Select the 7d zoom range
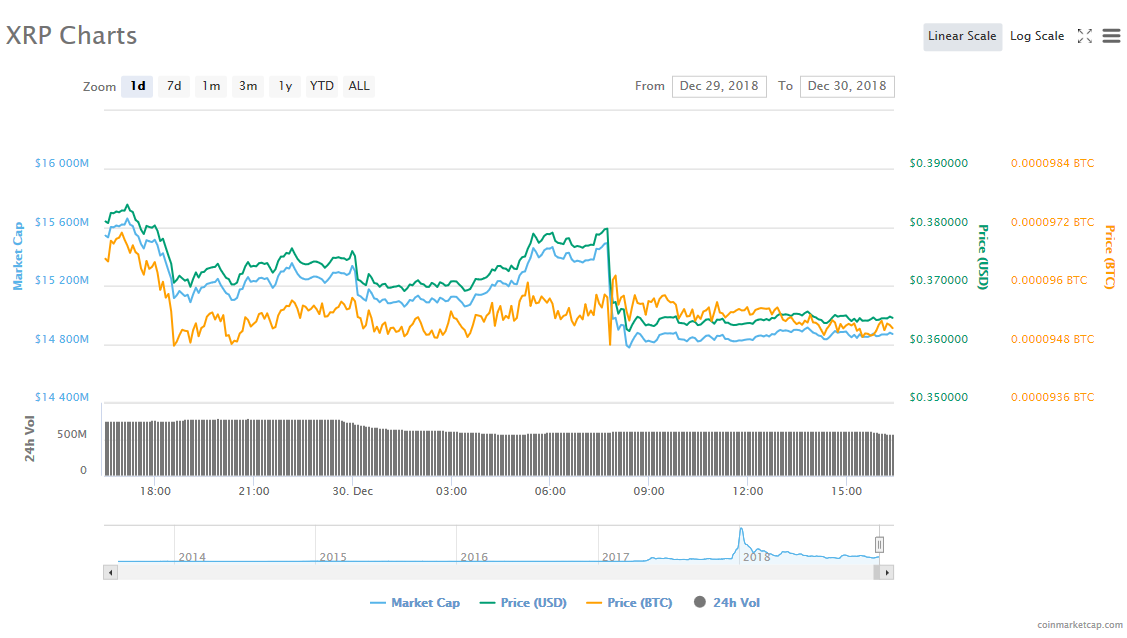The height and width of the screenshot is (638, 1127). 174,86
